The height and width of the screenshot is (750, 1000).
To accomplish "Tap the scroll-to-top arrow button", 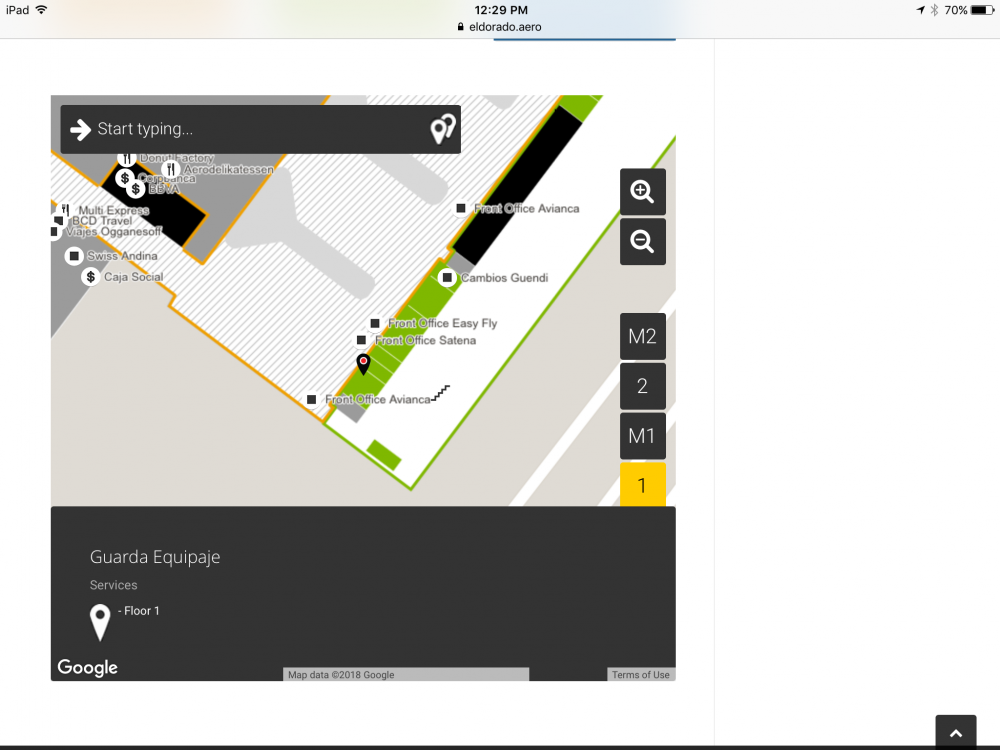I will pos(955,732).
